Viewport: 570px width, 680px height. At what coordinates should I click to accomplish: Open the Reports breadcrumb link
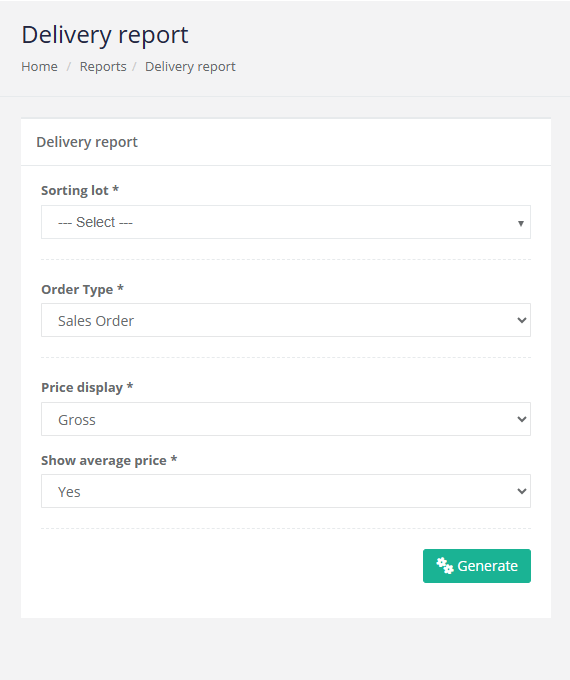coord(103,66)
